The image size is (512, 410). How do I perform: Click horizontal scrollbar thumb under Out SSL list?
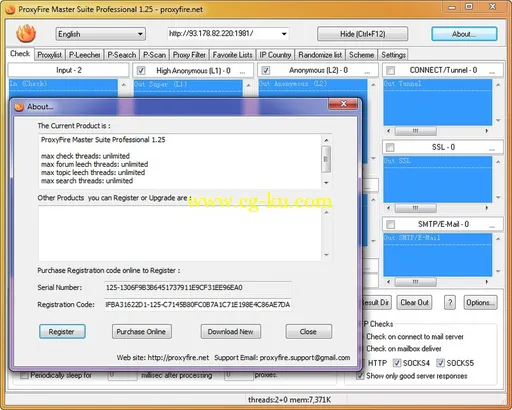[x=416, y=208]
